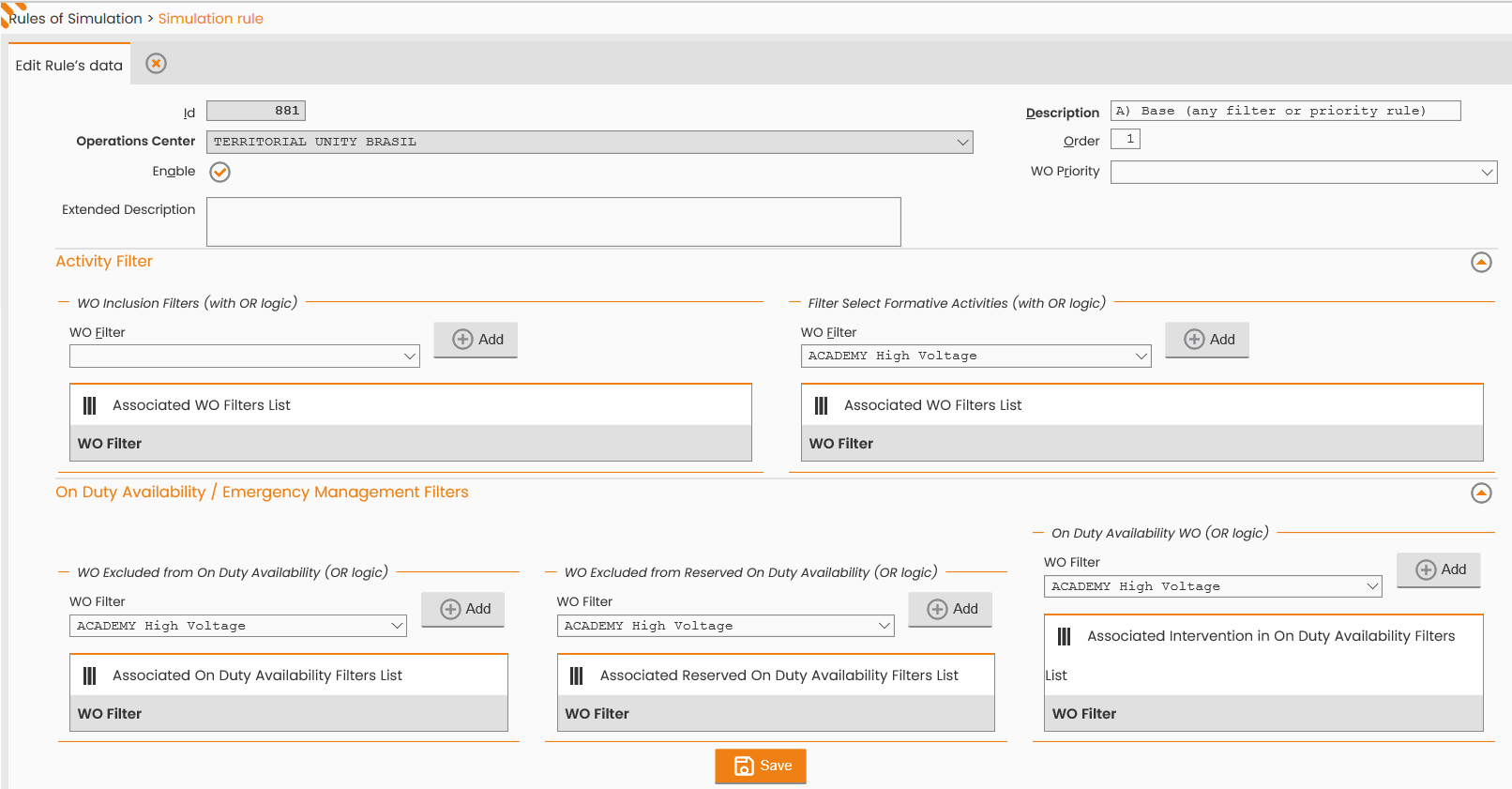Add filter to Reserved On Duty Availability exclusions
This screenshot has width=1512, height=789.
point(950,610)
